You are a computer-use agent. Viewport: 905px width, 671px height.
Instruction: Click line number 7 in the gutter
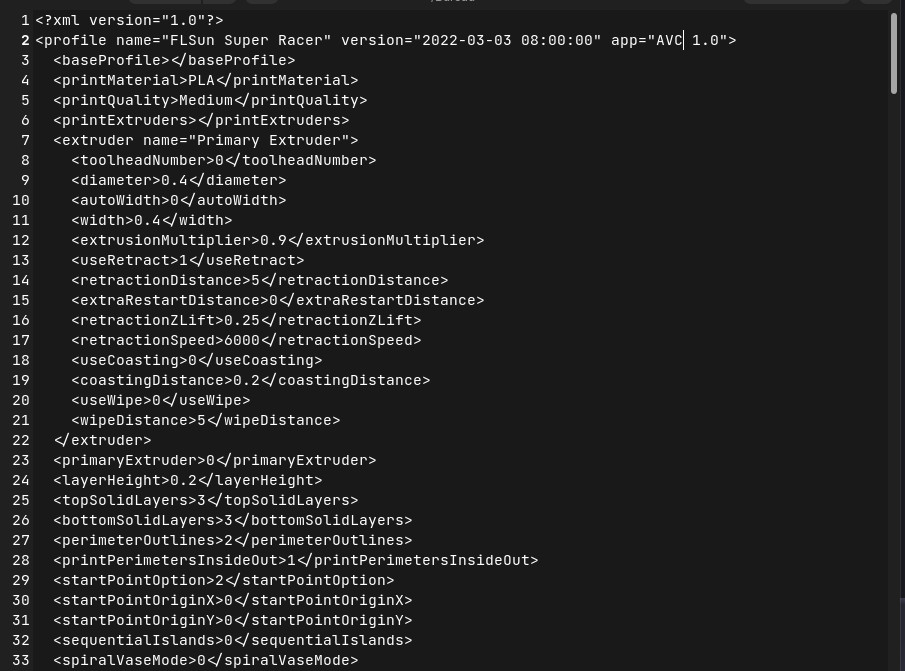(25, 140)
